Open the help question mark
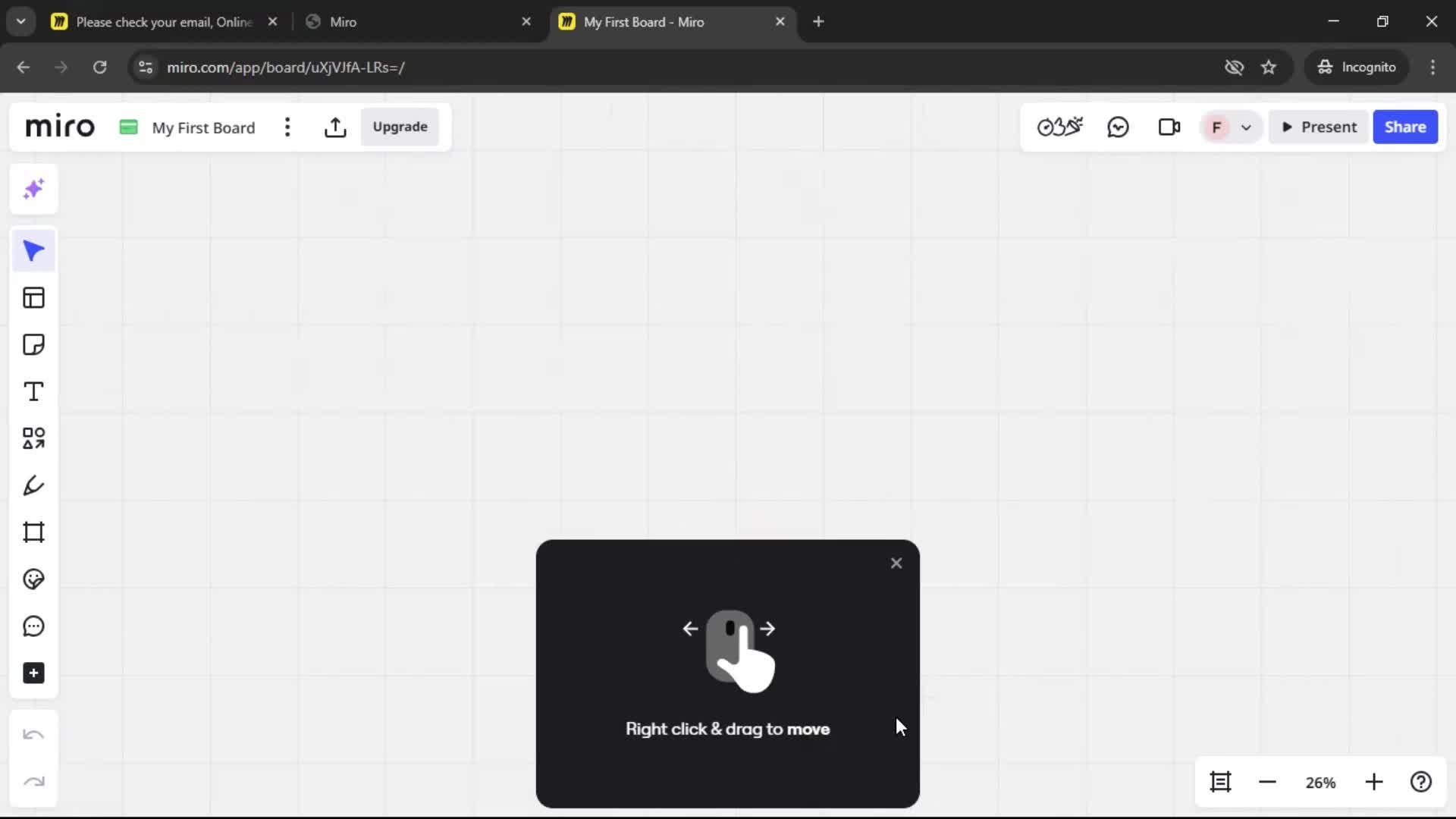The width and height of the screenshot is (1456, 819). coord(1421,782)
